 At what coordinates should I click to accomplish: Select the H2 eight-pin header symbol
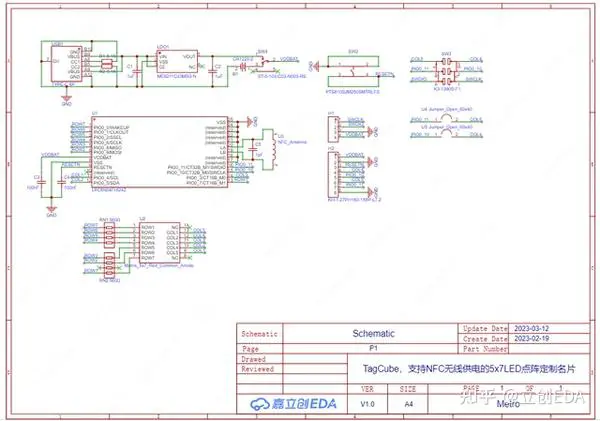click(x=333, y=175)
